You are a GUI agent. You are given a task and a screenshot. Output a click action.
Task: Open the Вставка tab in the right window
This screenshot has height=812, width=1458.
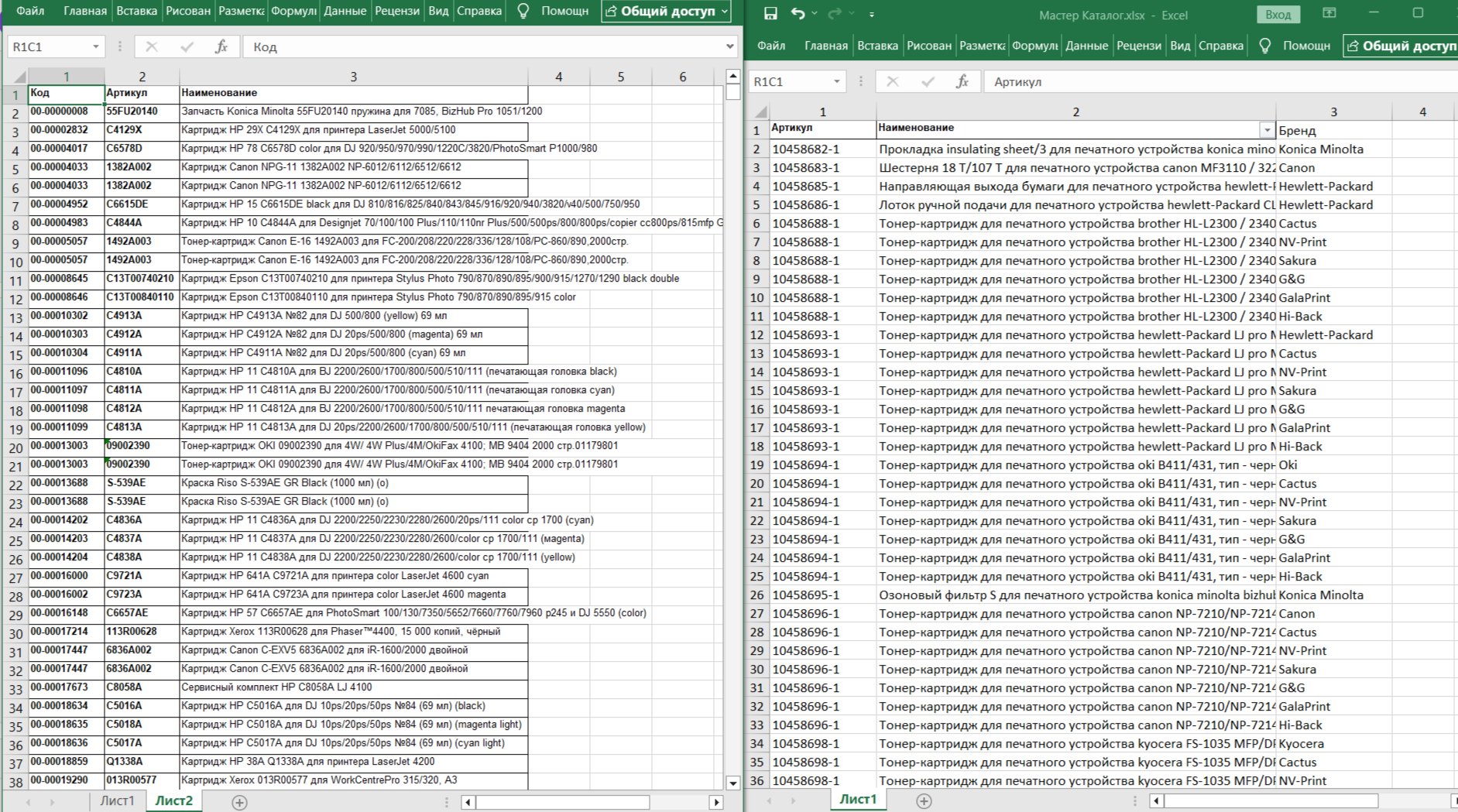[877, 46]
